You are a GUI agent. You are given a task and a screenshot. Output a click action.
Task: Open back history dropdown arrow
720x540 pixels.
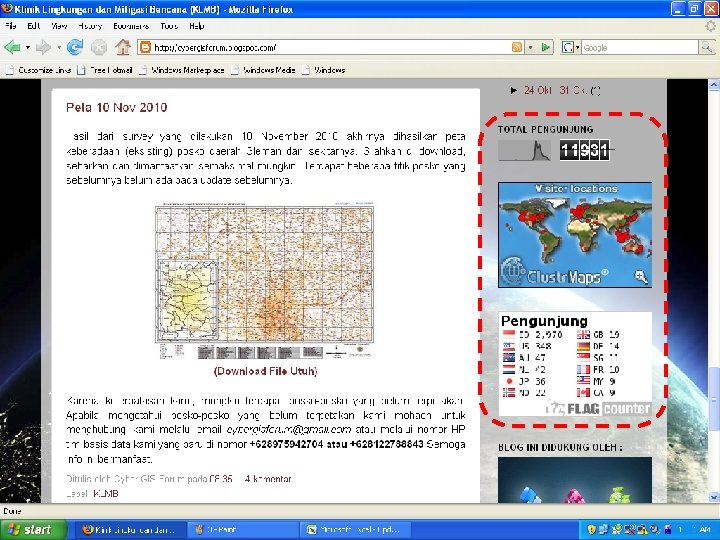tap(28, 47)
